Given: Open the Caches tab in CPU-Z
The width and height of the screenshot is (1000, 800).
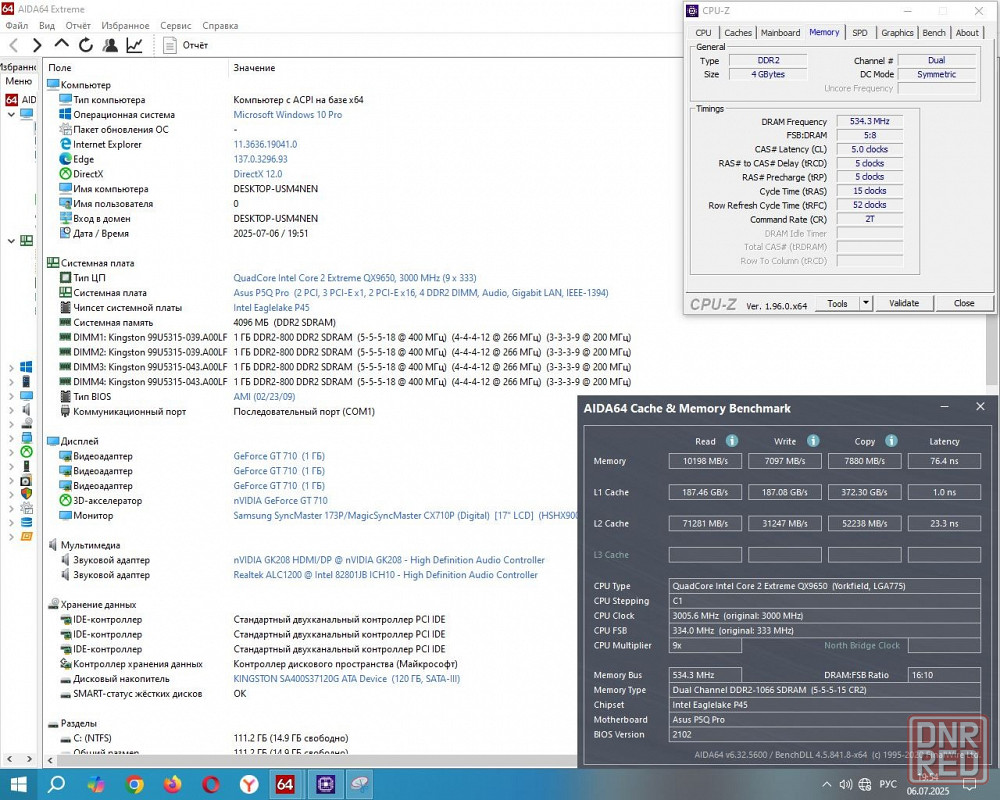Looking at the screenshot, I should pyautogui.click(x=738, y=33).
